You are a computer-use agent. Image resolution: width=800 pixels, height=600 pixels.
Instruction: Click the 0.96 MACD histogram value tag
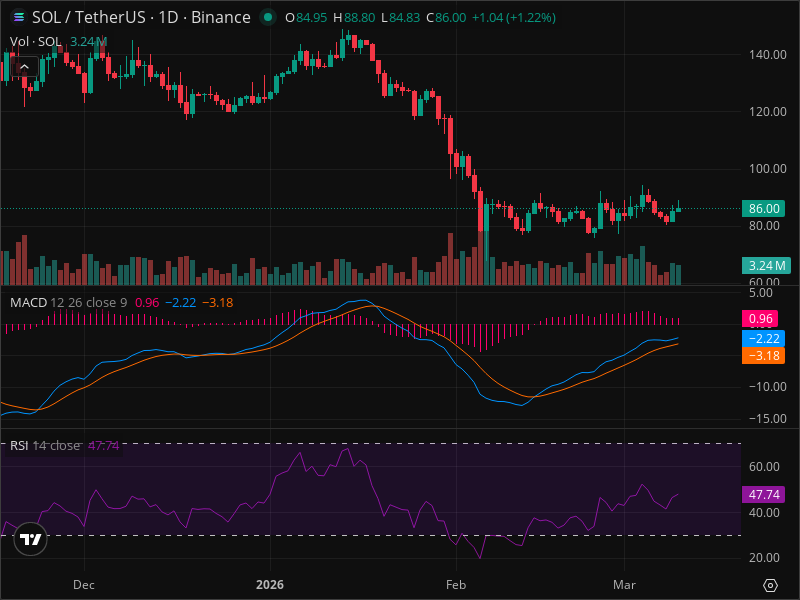(760, 319)
